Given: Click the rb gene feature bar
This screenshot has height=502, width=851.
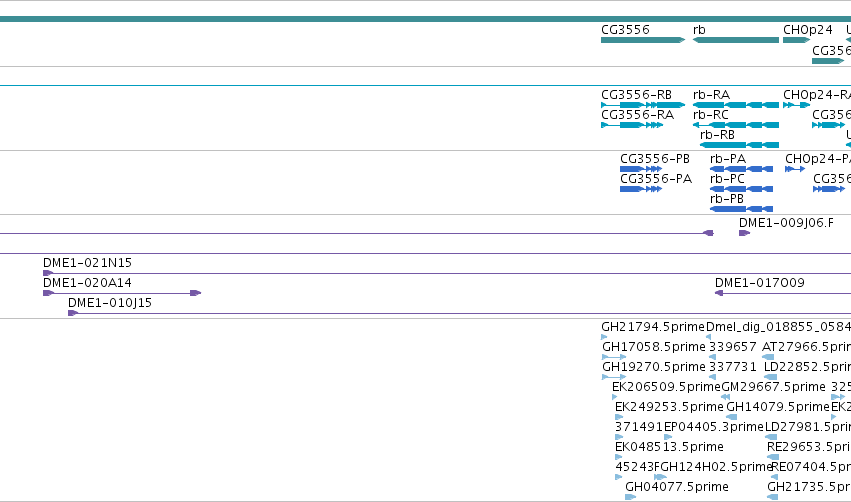Looking at the screenshot, I should point(736,40).
